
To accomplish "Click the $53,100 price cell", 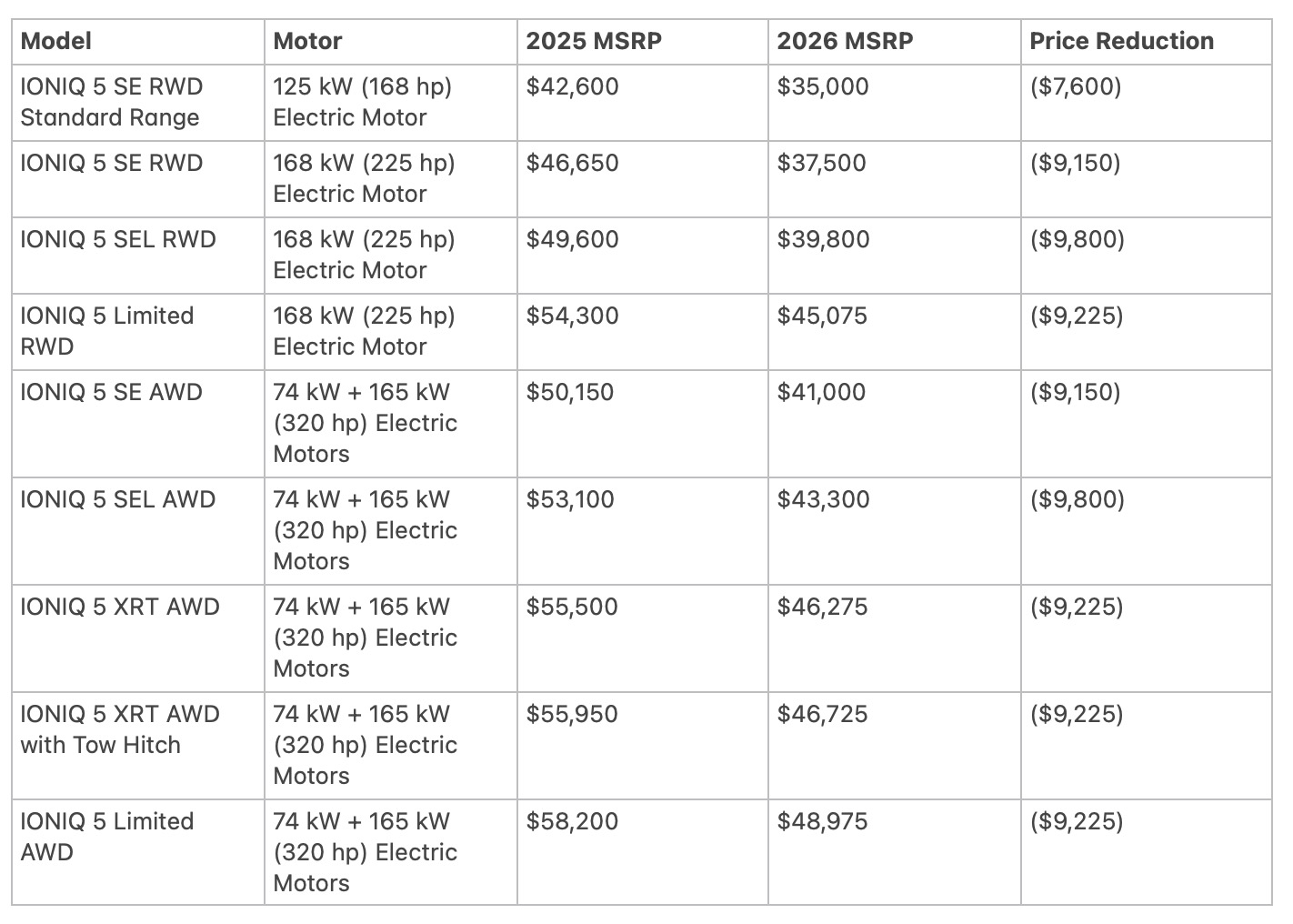I will coord(570,500).
